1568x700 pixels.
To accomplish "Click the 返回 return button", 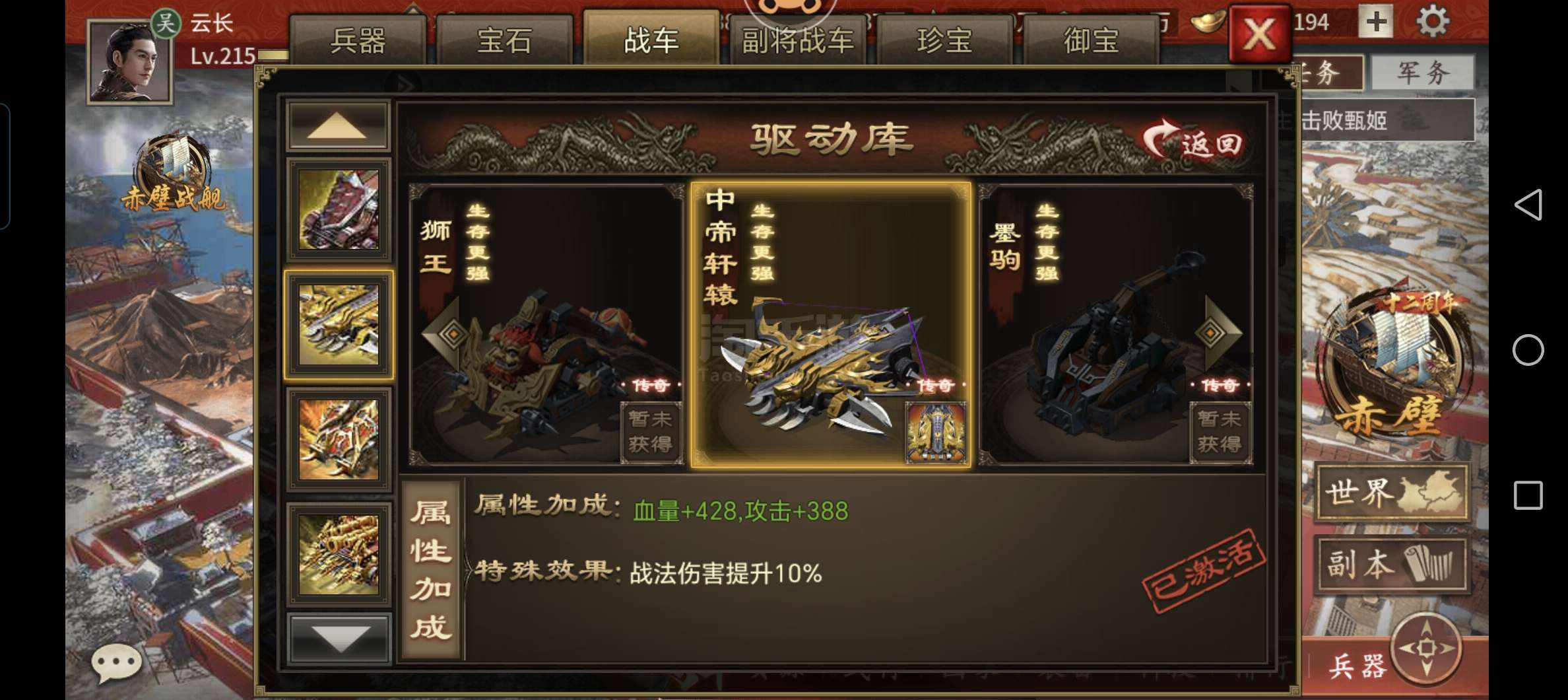I will click(x=1193, y=141).
